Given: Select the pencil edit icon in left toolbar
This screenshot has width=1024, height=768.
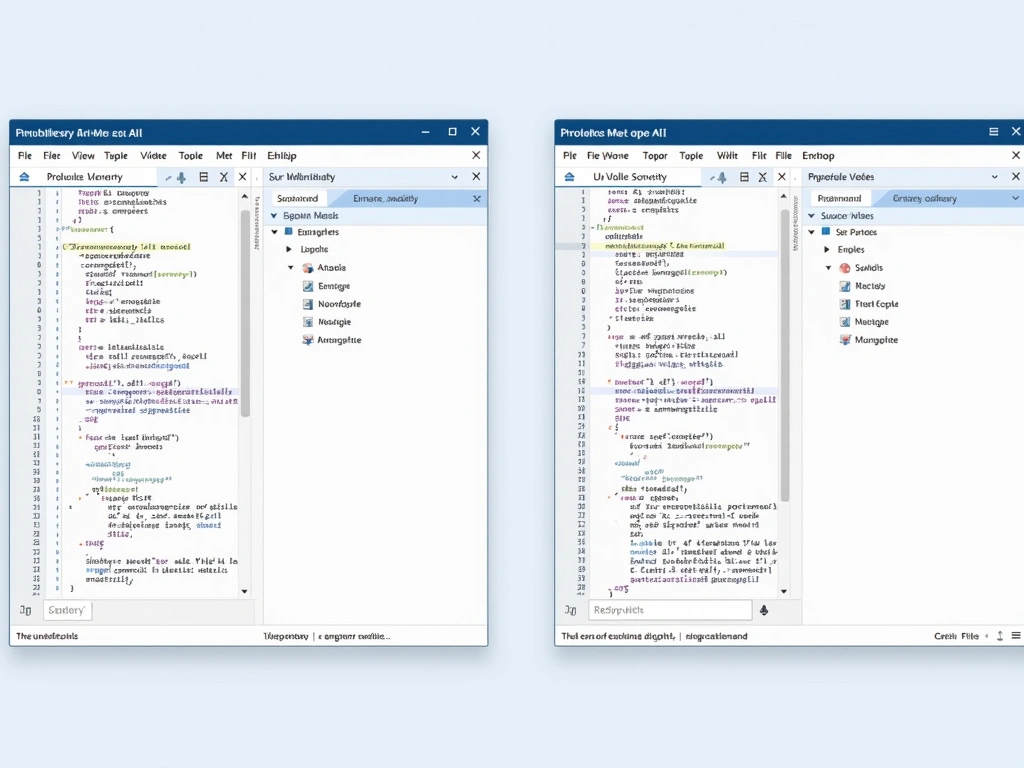Looking at the screenshot, I should 170,176.
